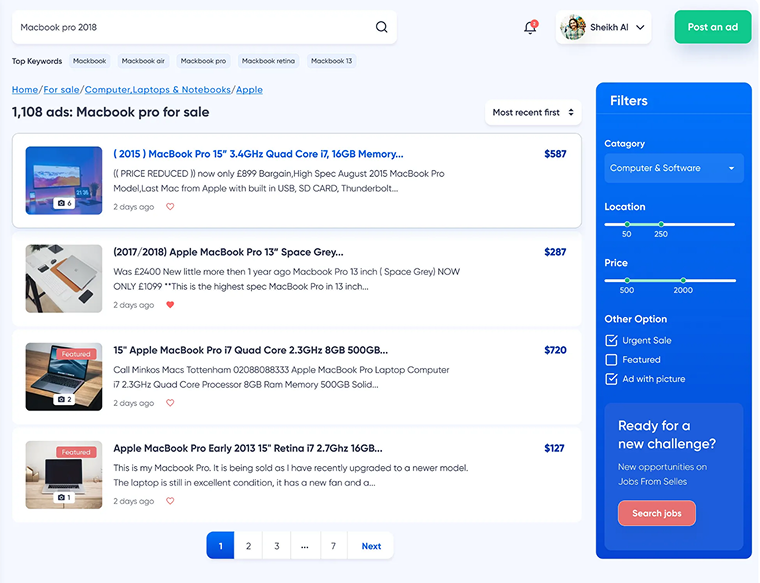Click the Search jobs button
Image resolution: width=760 pixels, height=583 pixels.
click(657, 513)
